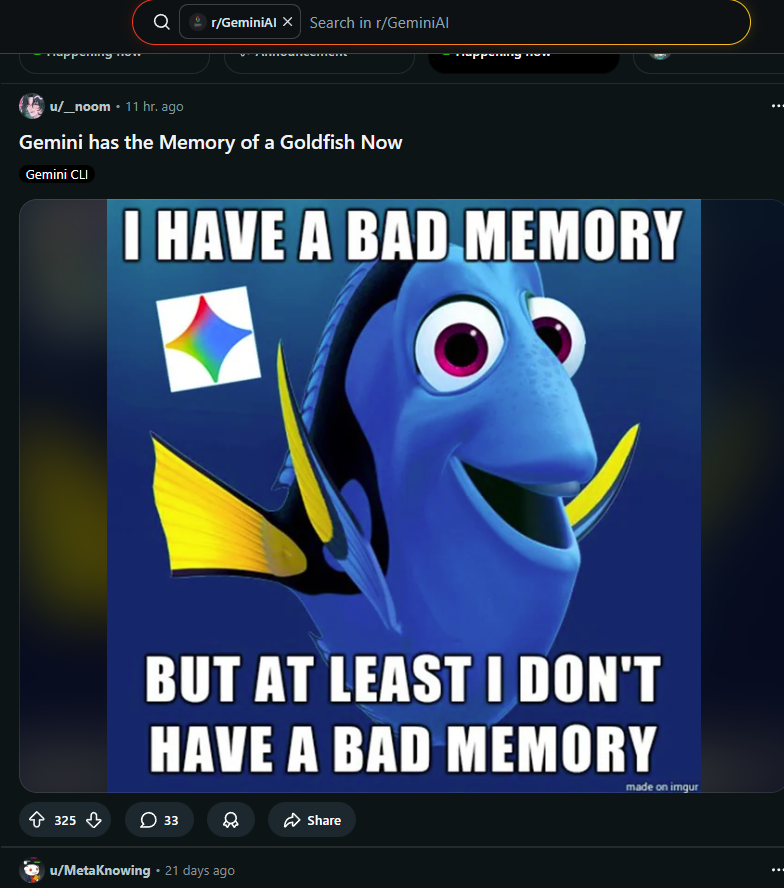Open u/__noom's avatar

point(31,106)
